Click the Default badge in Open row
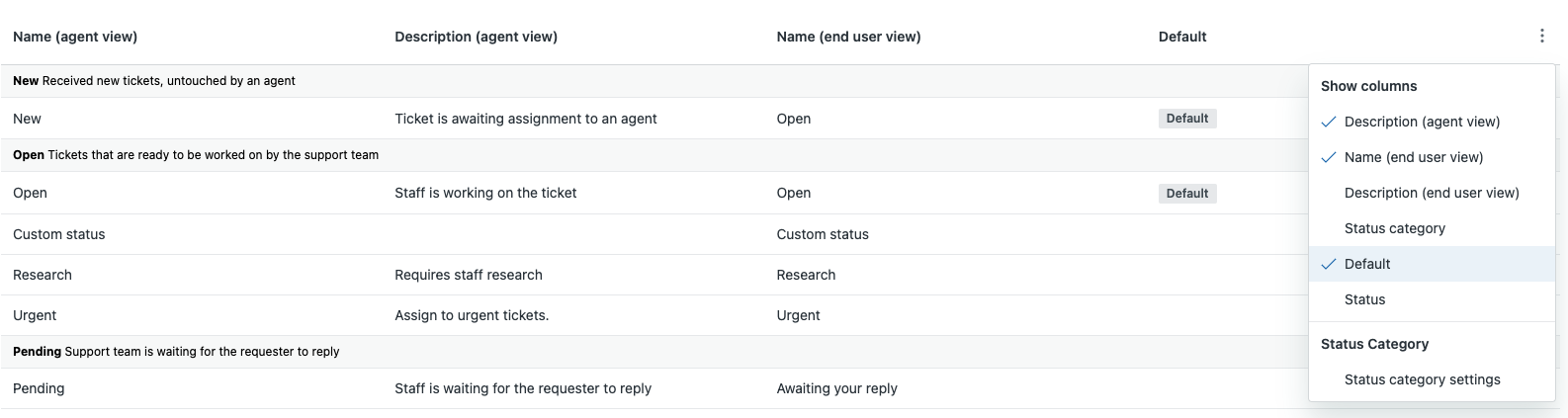 pyautogui.click(x=1186, y=194)
